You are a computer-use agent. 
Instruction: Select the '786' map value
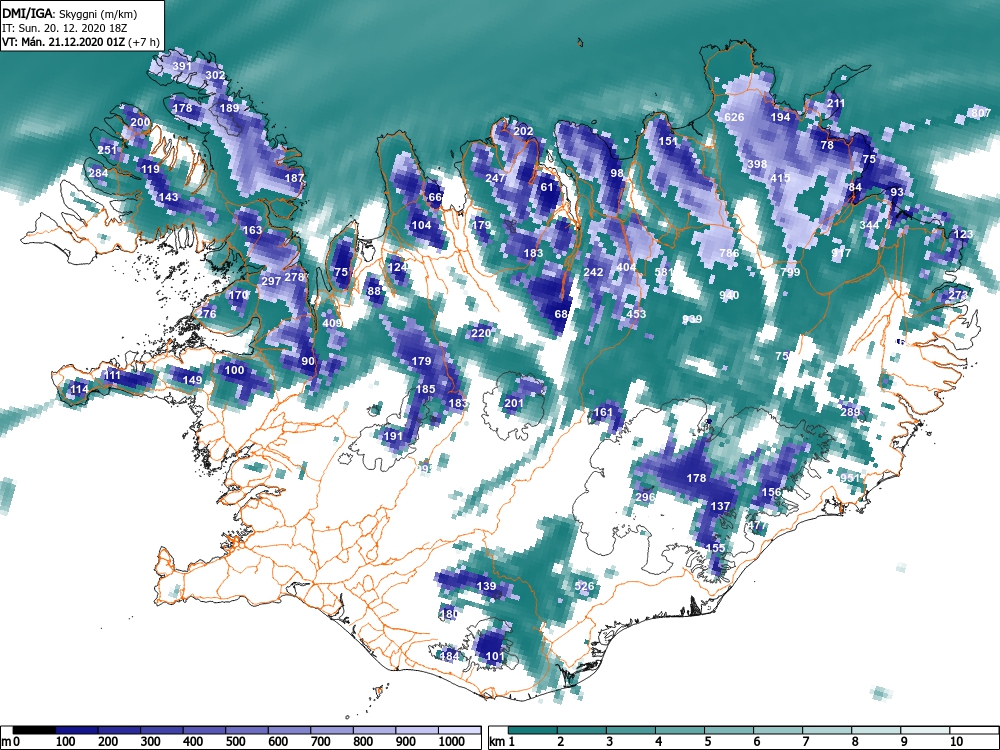tap(729, 253)
